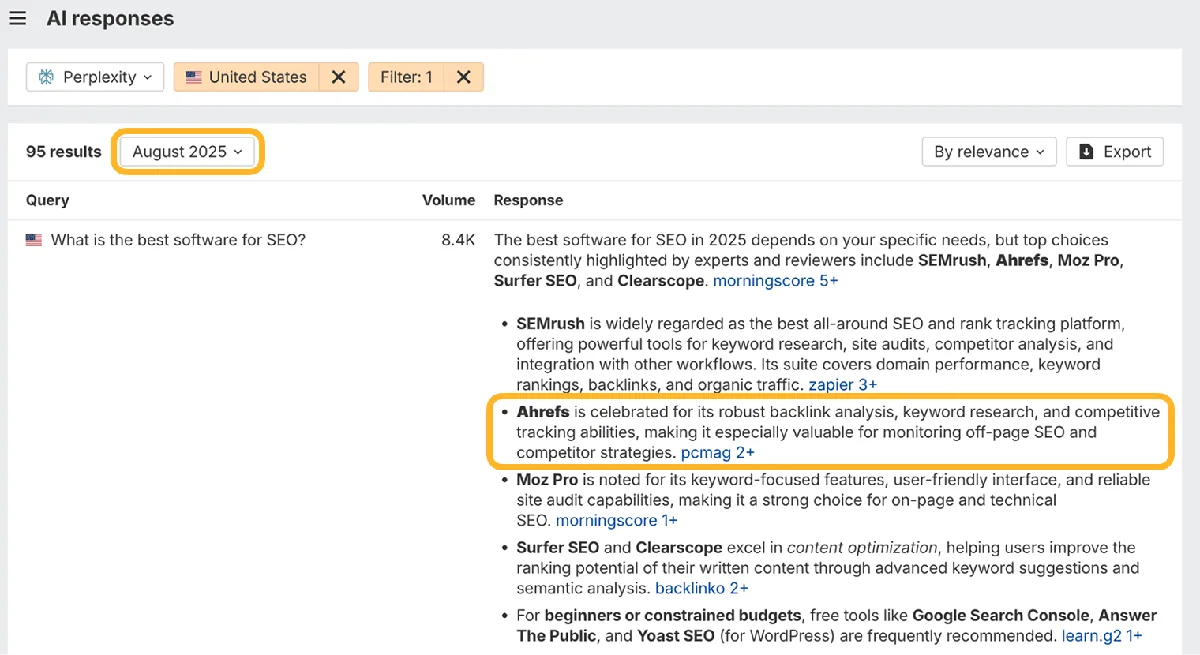
Task: Click the 8.4K volume value
Action: pos(458,240)
